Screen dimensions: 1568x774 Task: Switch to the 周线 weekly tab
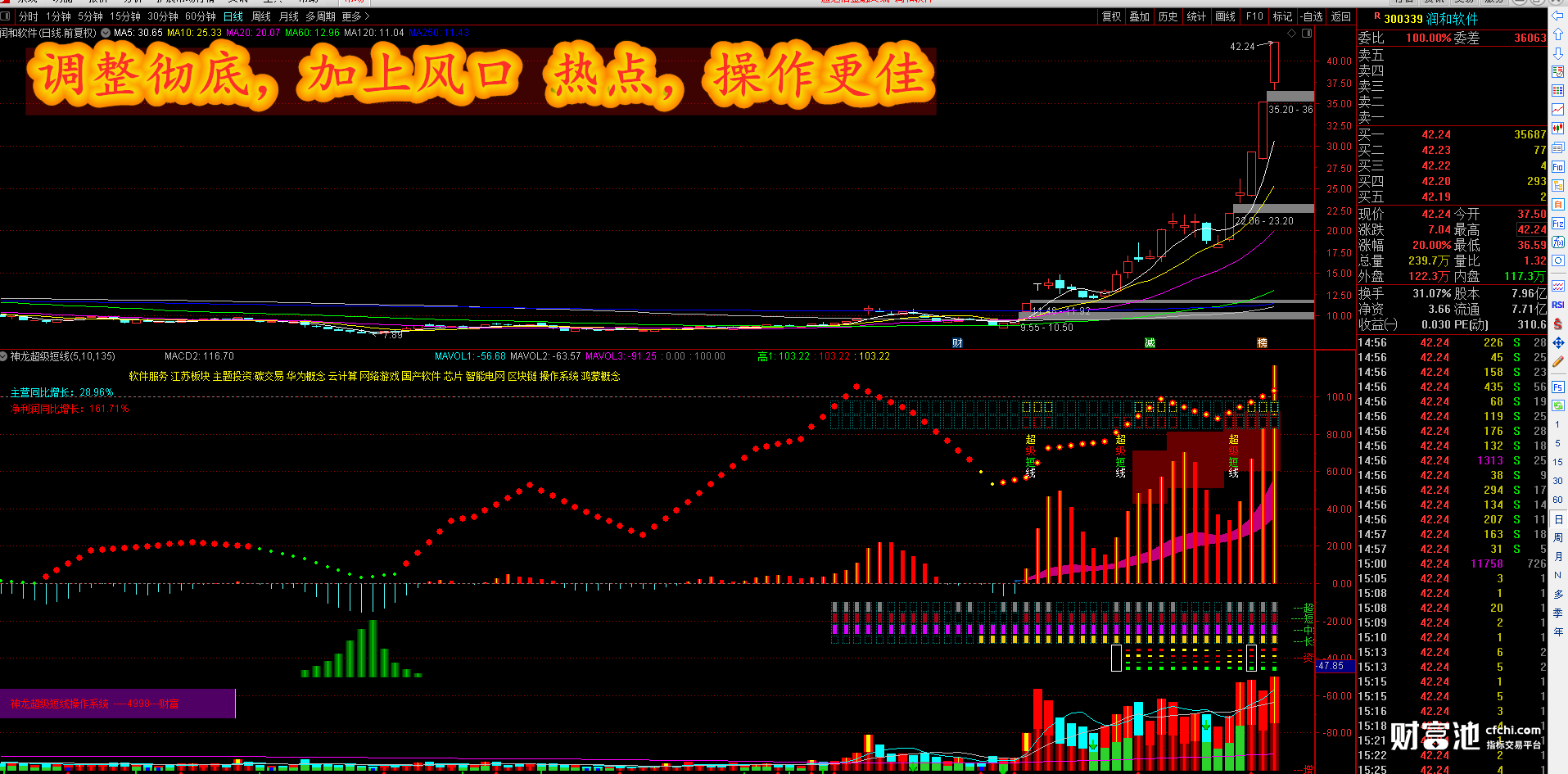pos(261,16)
